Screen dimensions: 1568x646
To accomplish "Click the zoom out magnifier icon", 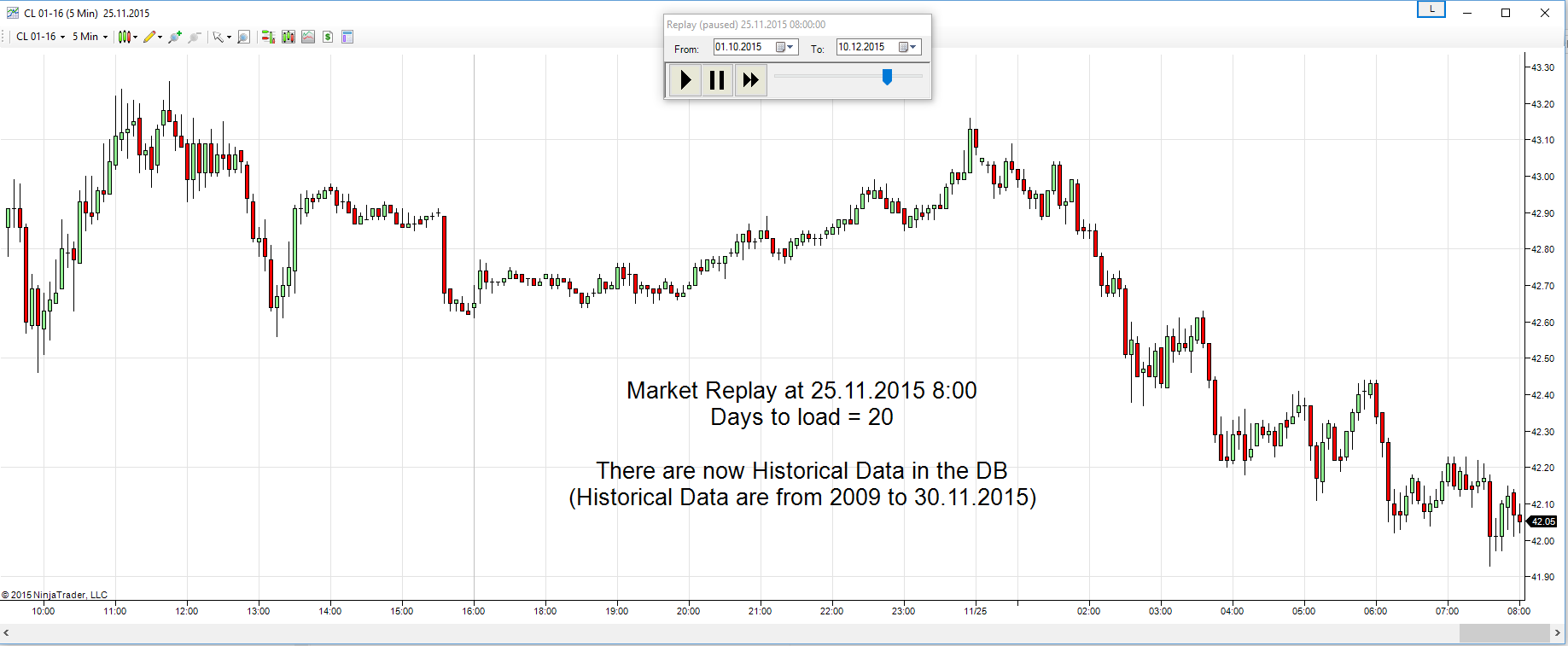I will [195, 37].
